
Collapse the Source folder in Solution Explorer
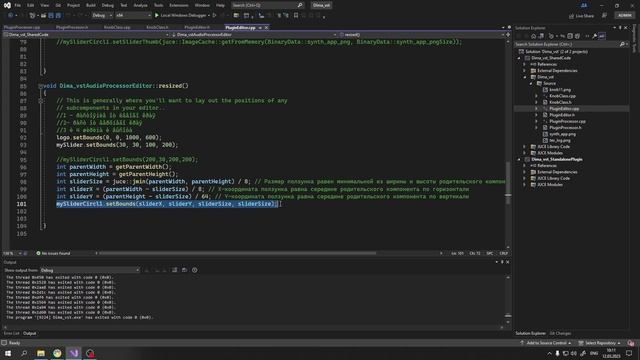click(x=531, y=83)
